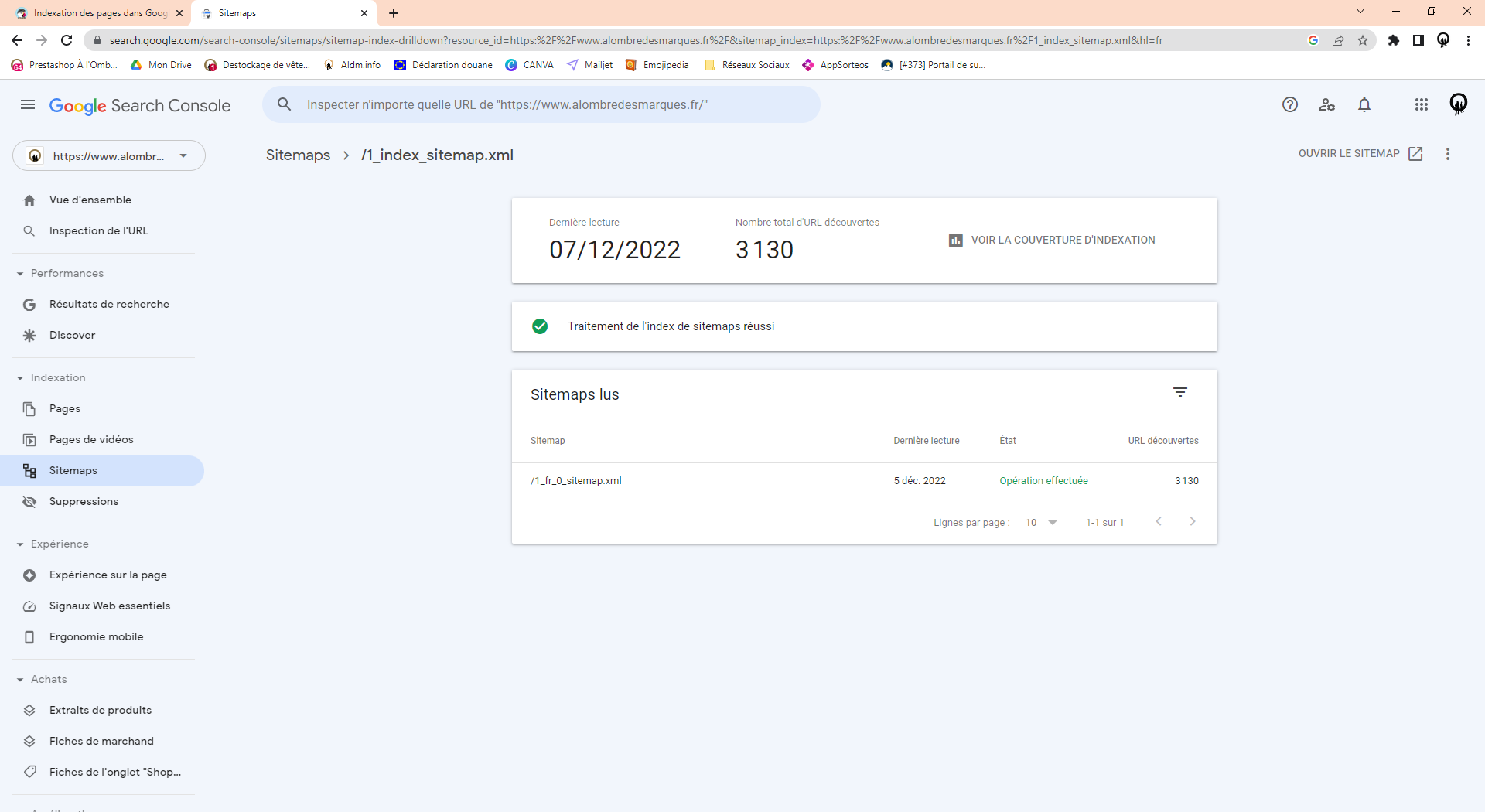Open Extraits de produits
Image resolution: width=1485 pixels, height=812 pixels.
102,711
